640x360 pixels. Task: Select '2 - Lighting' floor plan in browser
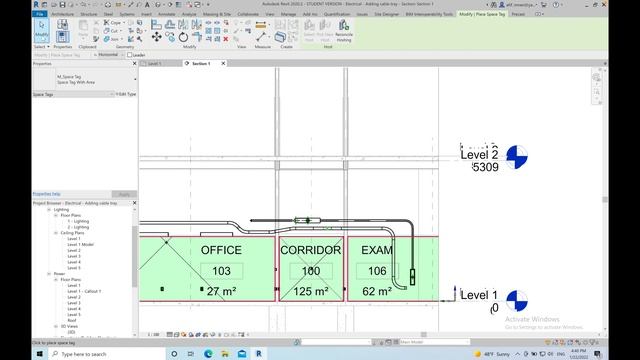[78, 227]
